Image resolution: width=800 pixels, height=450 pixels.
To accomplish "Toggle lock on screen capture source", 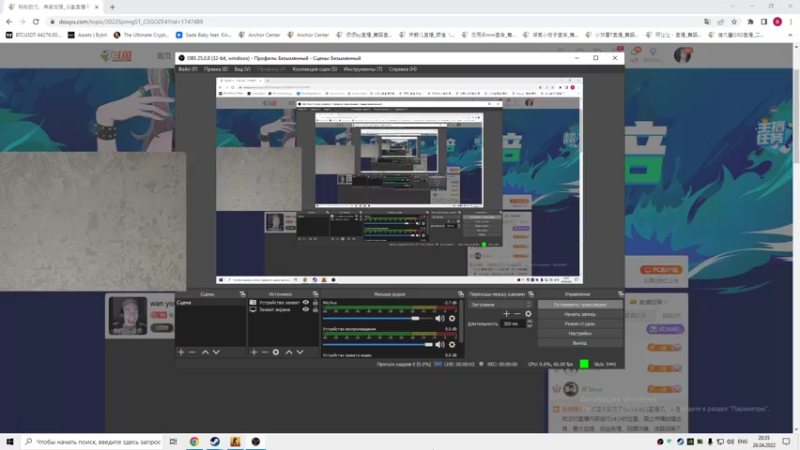I will click(315, 309).
